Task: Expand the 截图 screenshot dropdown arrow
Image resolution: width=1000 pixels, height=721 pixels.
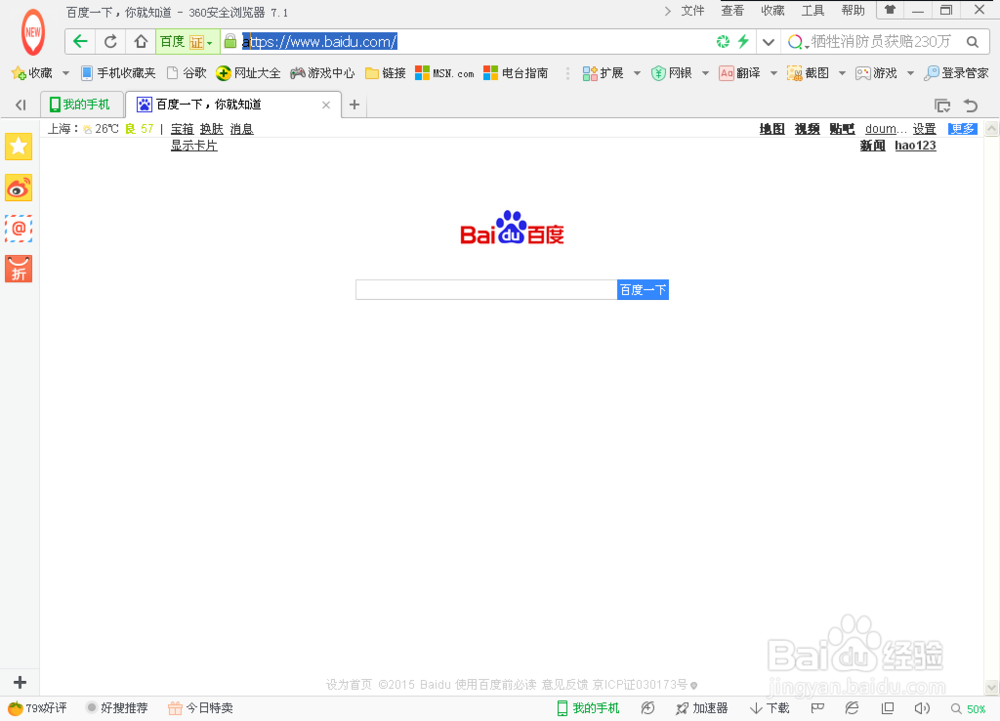Action: (x=841, y=73)
